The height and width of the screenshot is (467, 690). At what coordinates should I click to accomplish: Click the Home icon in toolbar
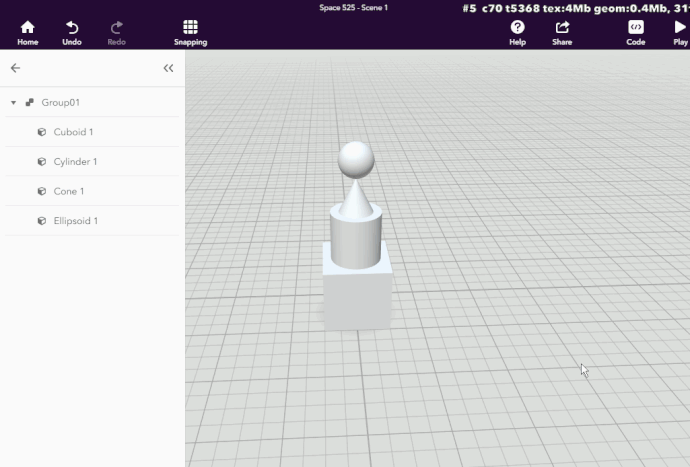pyautogui.click(x=27, y=27)
